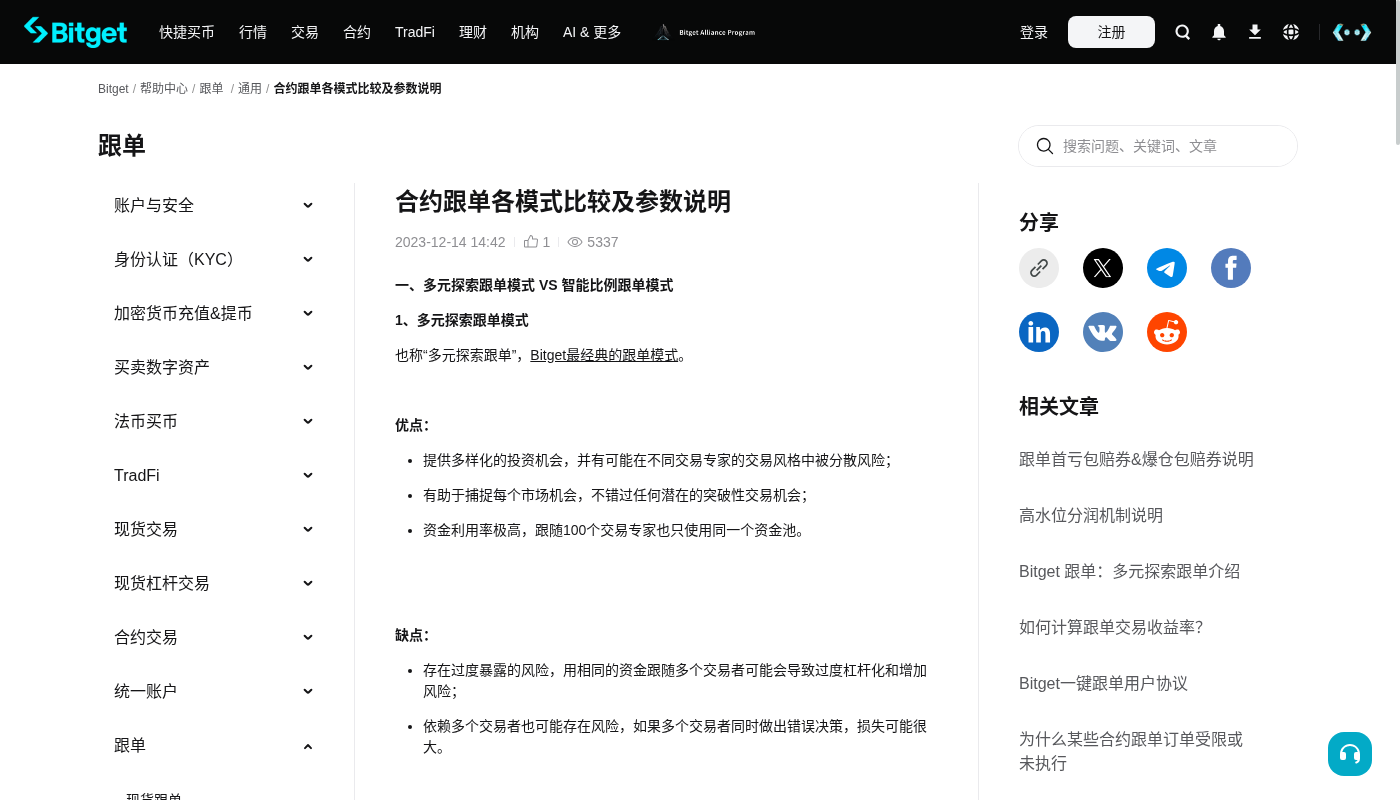
Task: Click the view count eye icon
Action: tap(575, 242)
